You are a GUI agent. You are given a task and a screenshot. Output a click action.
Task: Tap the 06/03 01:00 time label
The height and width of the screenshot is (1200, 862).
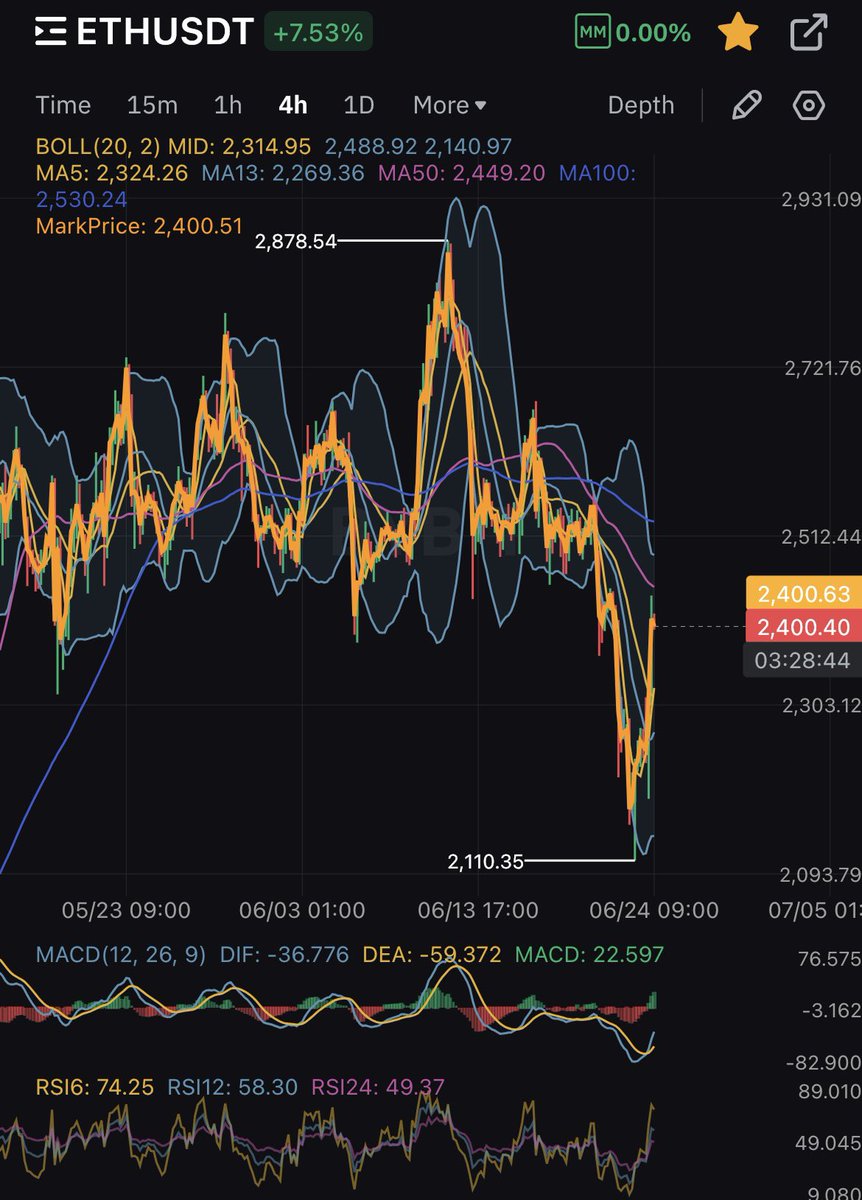[x=302, y=910]
